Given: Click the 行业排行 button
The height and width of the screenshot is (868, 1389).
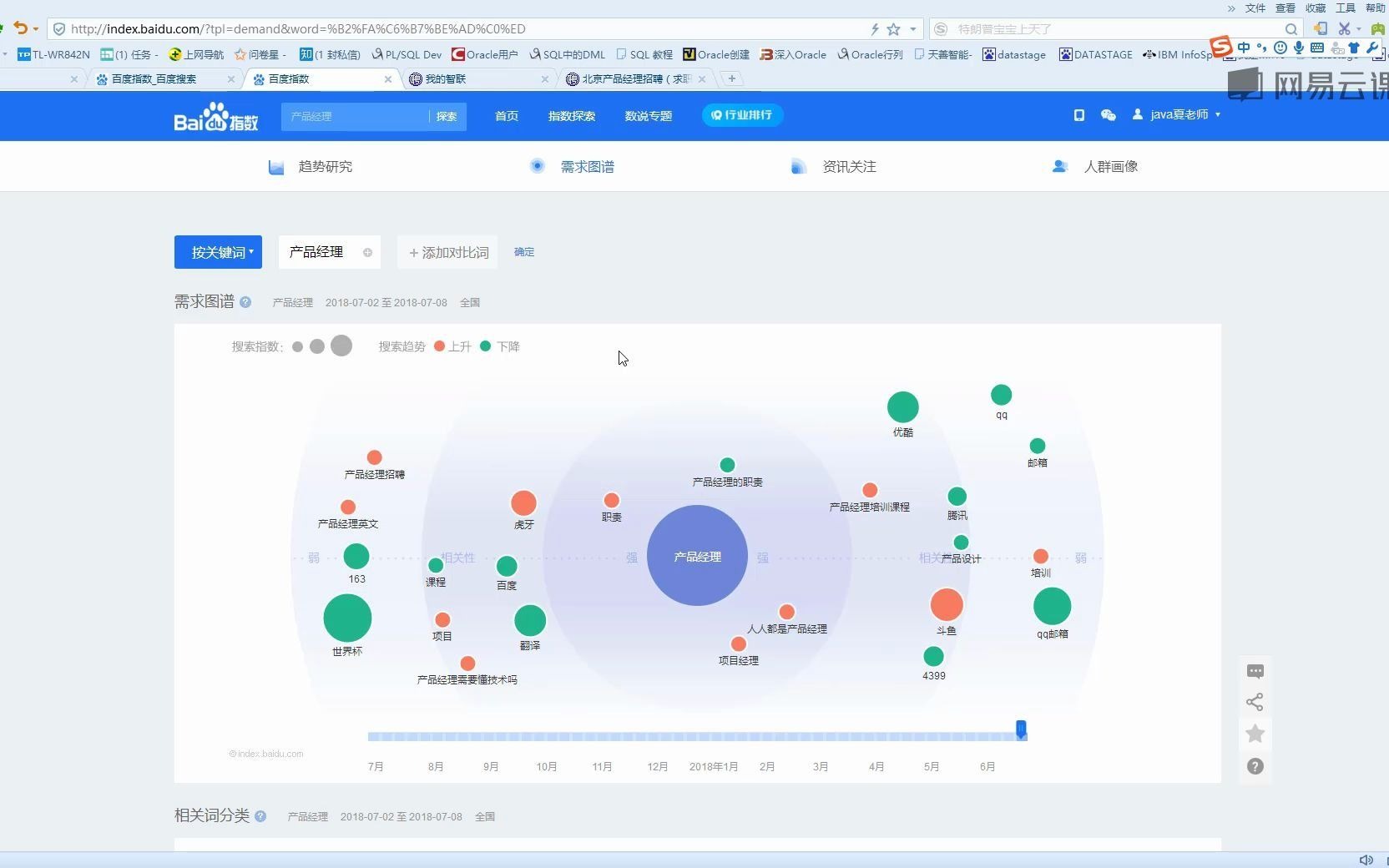Looking at the screenshot, I should click(x=742, y=115).
